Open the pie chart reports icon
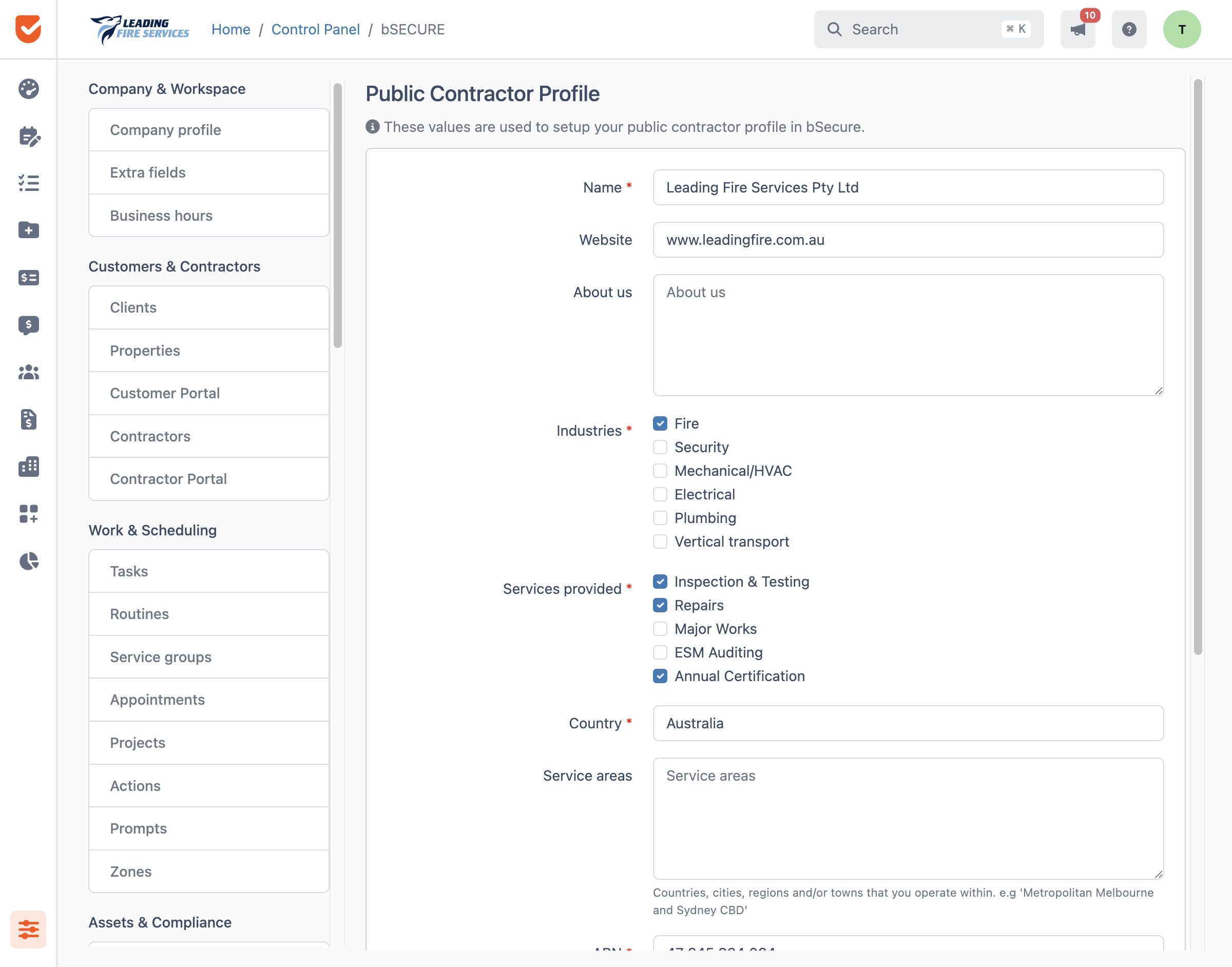This screenshot has height=967, width=1232. [28, 561]
